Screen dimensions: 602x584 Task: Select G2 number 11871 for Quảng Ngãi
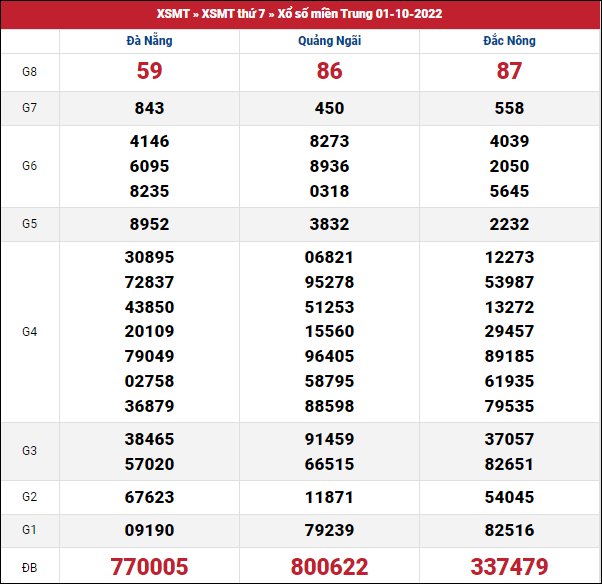point(329,497)
